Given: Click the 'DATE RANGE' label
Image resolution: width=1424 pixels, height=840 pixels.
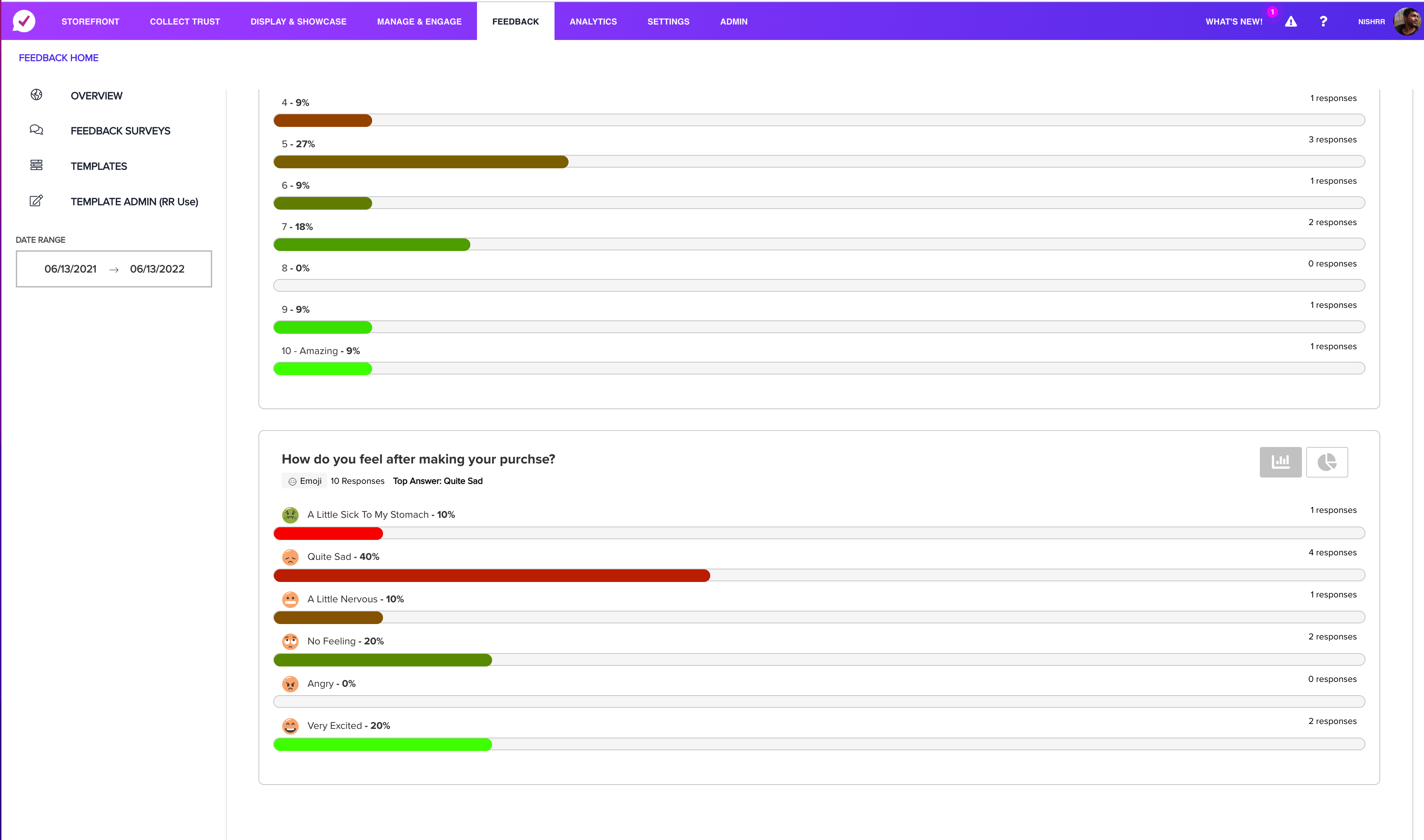Looking at the screenshot, I should 40,239.
